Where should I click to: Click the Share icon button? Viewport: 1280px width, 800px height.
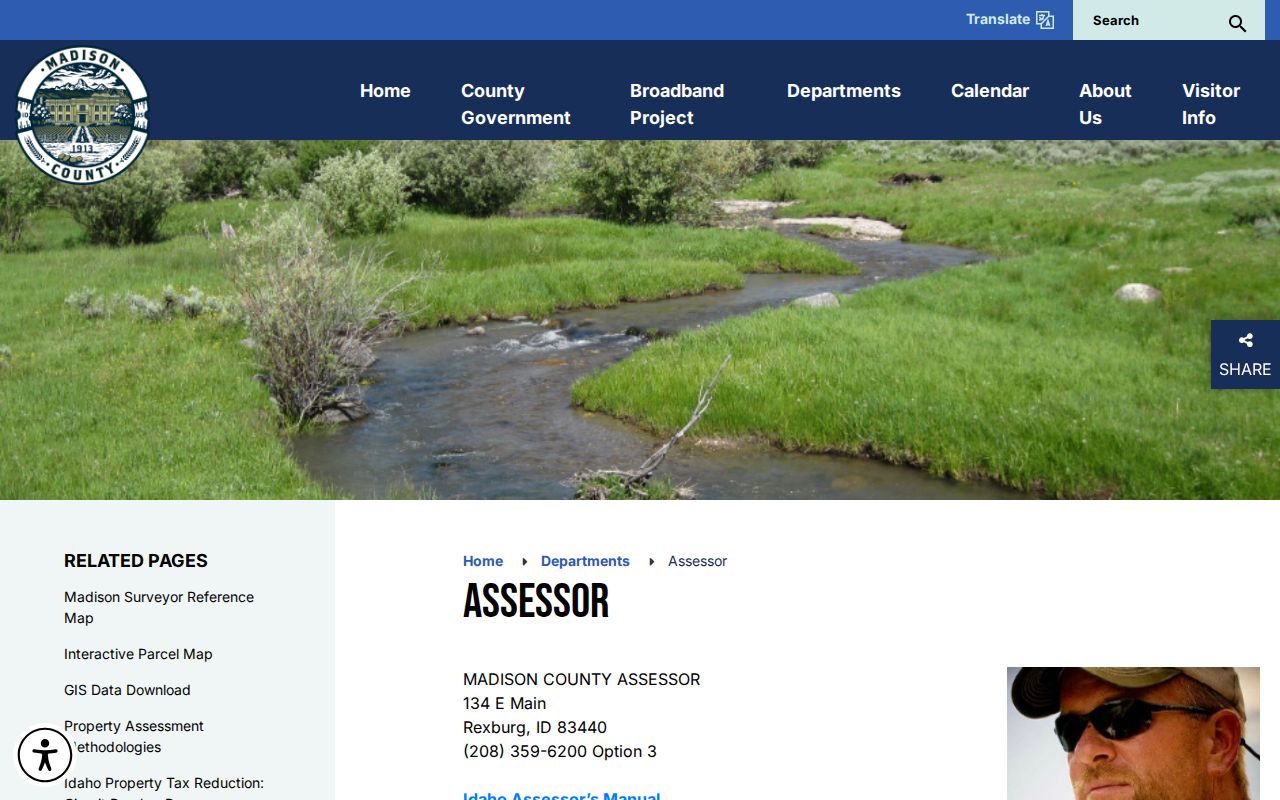click(x=1245, y=354)
